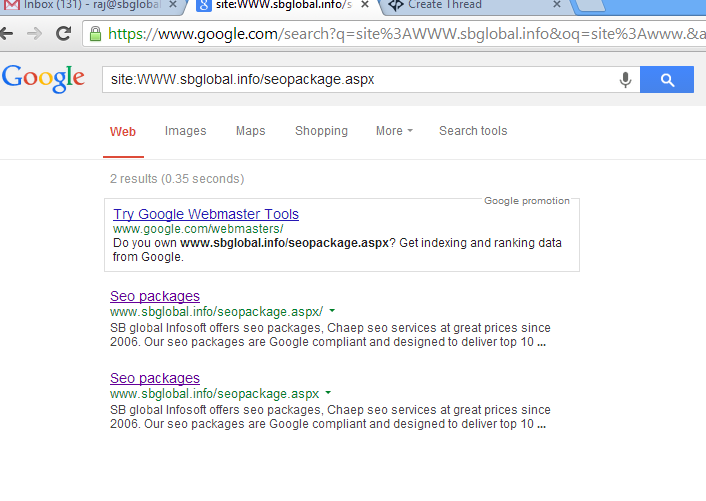Reload the page with refresh icon

pos(63,33)
